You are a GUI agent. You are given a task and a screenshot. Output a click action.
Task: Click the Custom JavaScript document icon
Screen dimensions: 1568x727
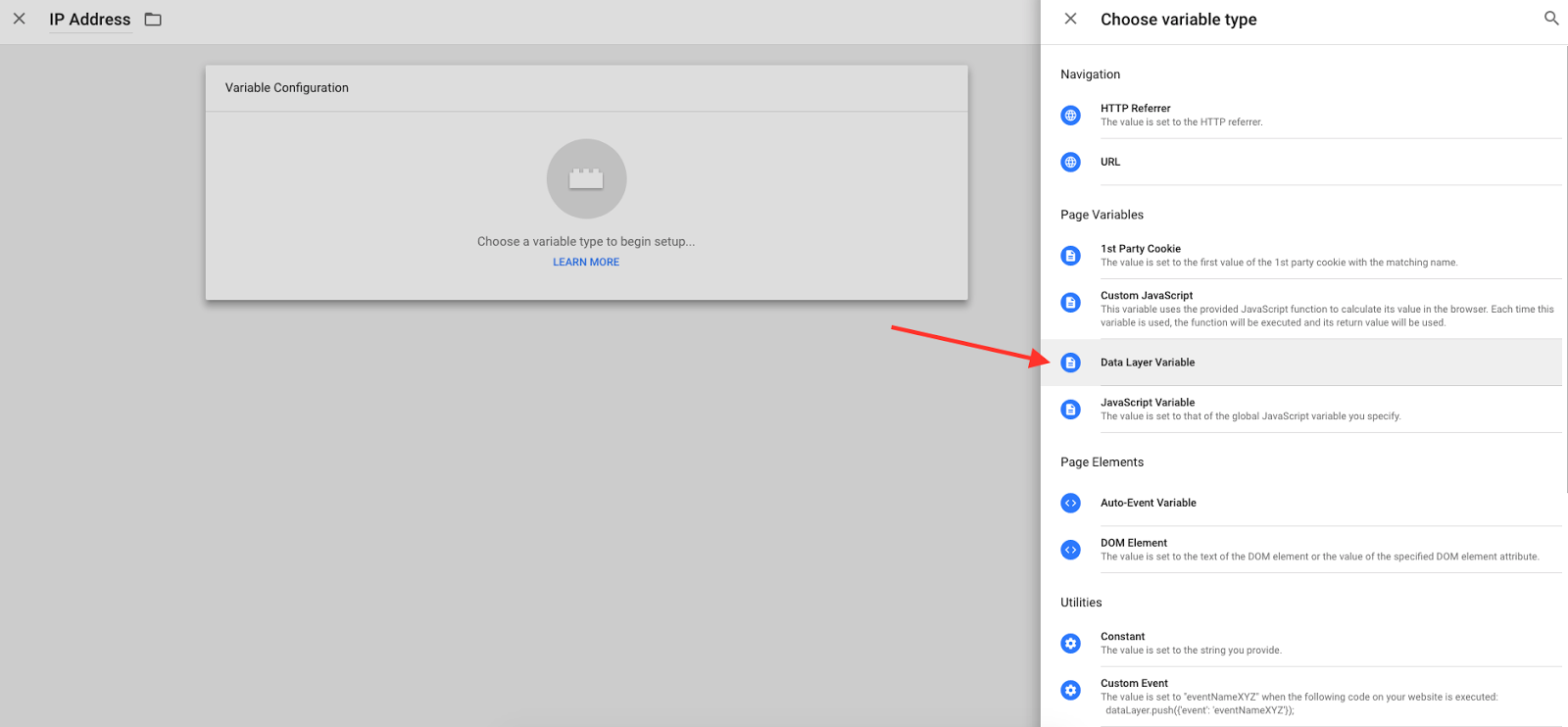[x=1070, y=303]
